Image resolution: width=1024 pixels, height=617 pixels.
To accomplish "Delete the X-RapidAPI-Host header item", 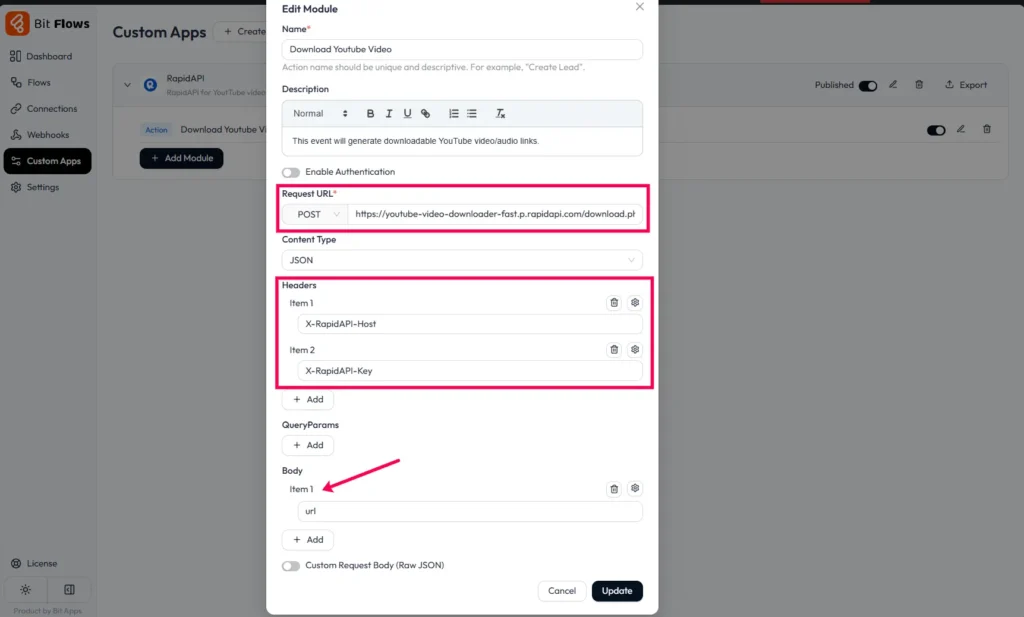I will coord(615,302).
